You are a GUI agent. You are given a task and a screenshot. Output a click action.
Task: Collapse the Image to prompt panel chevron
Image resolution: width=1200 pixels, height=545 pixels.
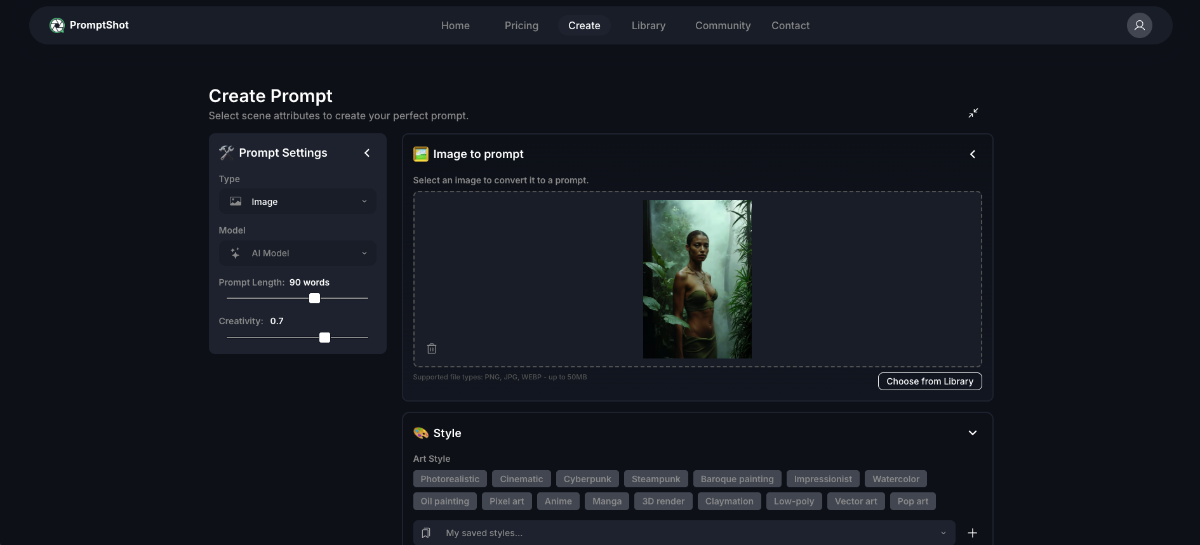tap(972, 154)
